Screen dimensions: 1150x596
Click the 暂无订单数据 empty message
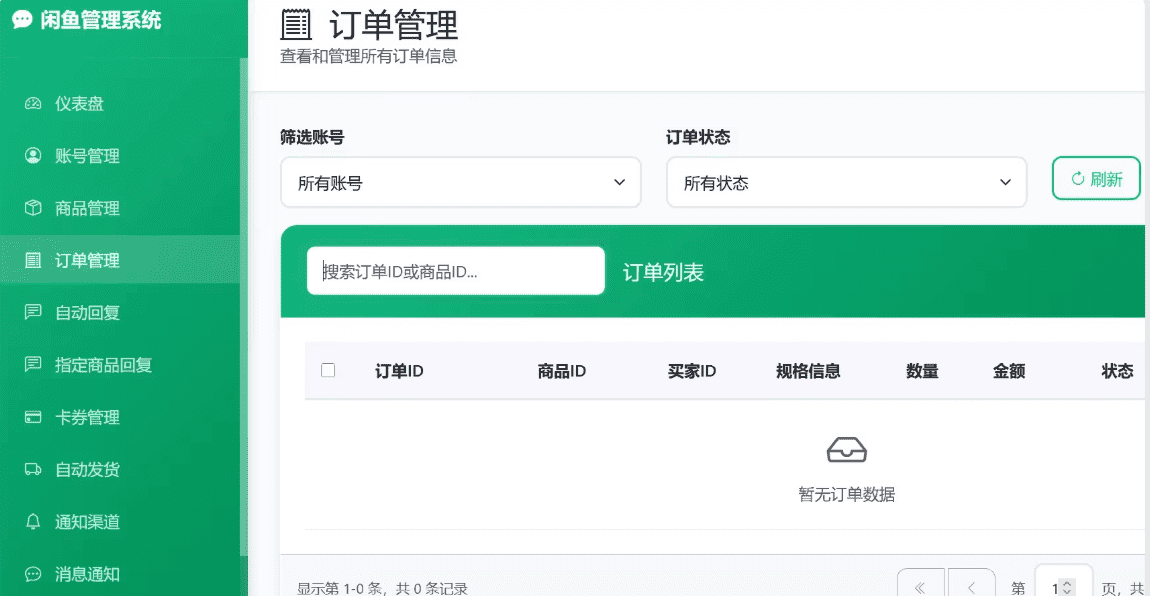click(x=846, y=495)
